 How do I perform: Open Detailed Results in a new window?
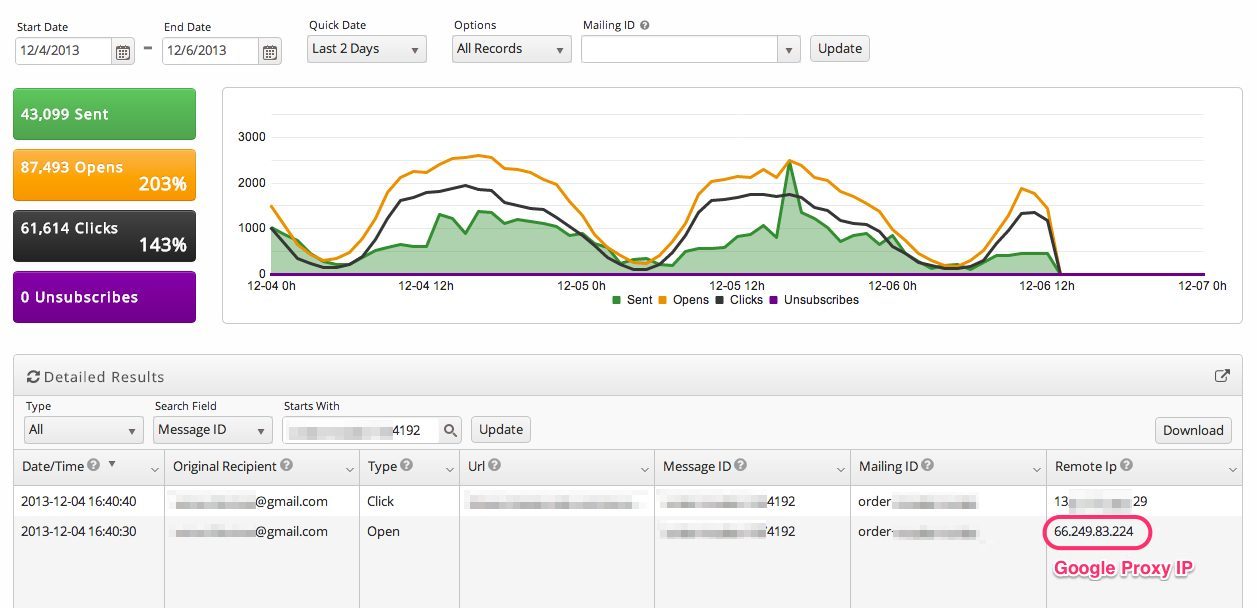point(1222,376)
